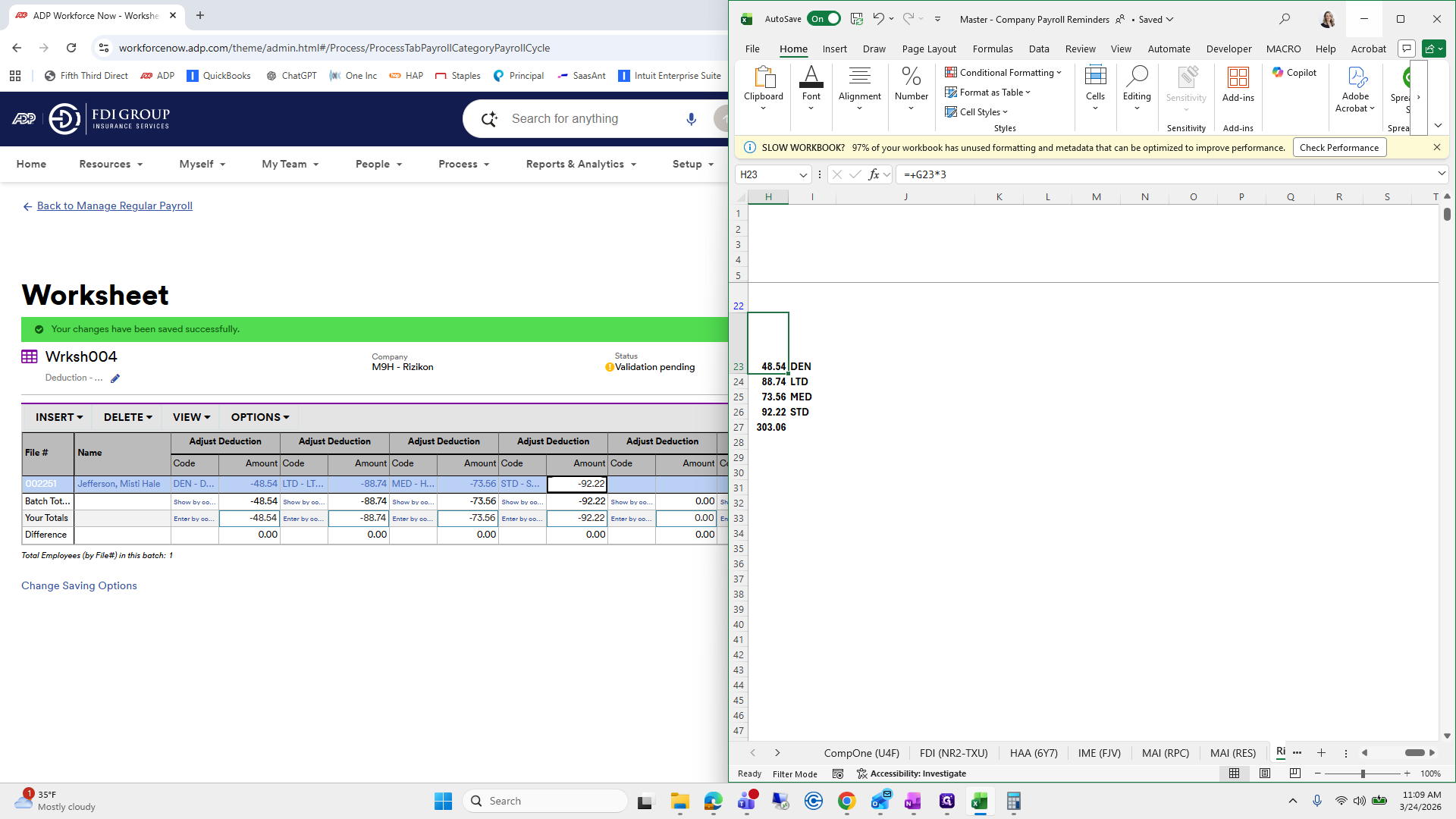This screenshot has width=1456, height=819.
Task: Expand the Name Box dropdown arrow
Action: [803, 174]
